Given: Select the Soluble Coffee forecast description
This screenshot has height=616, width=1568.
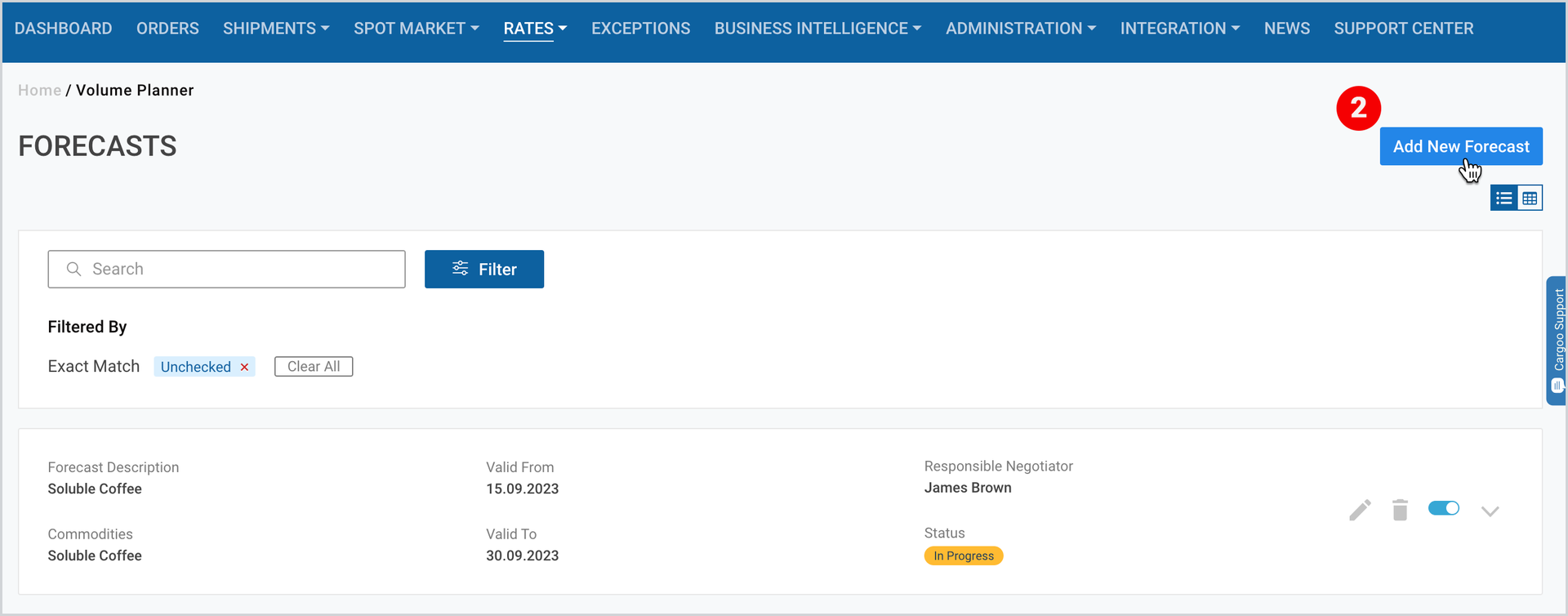Looking at the screenshot, I should click(95, 489).
